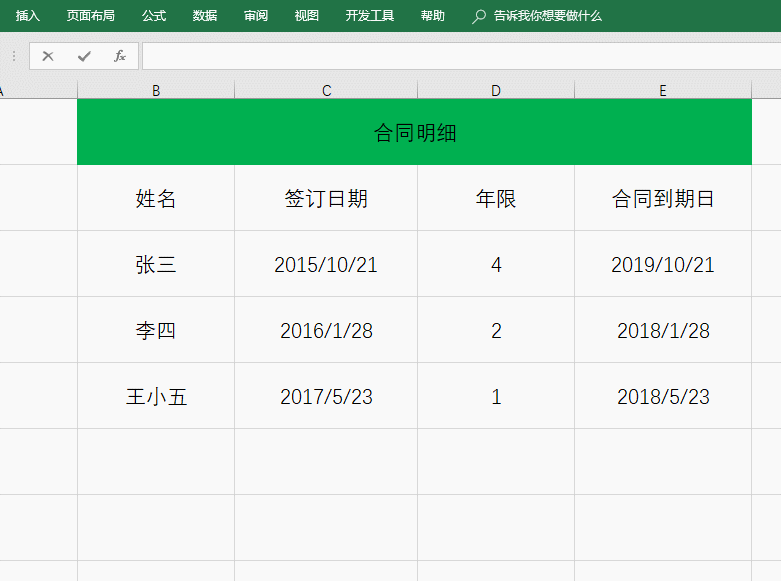Select column E header
This screenshot has height=581, width=781.
click(x=663, y=90)
